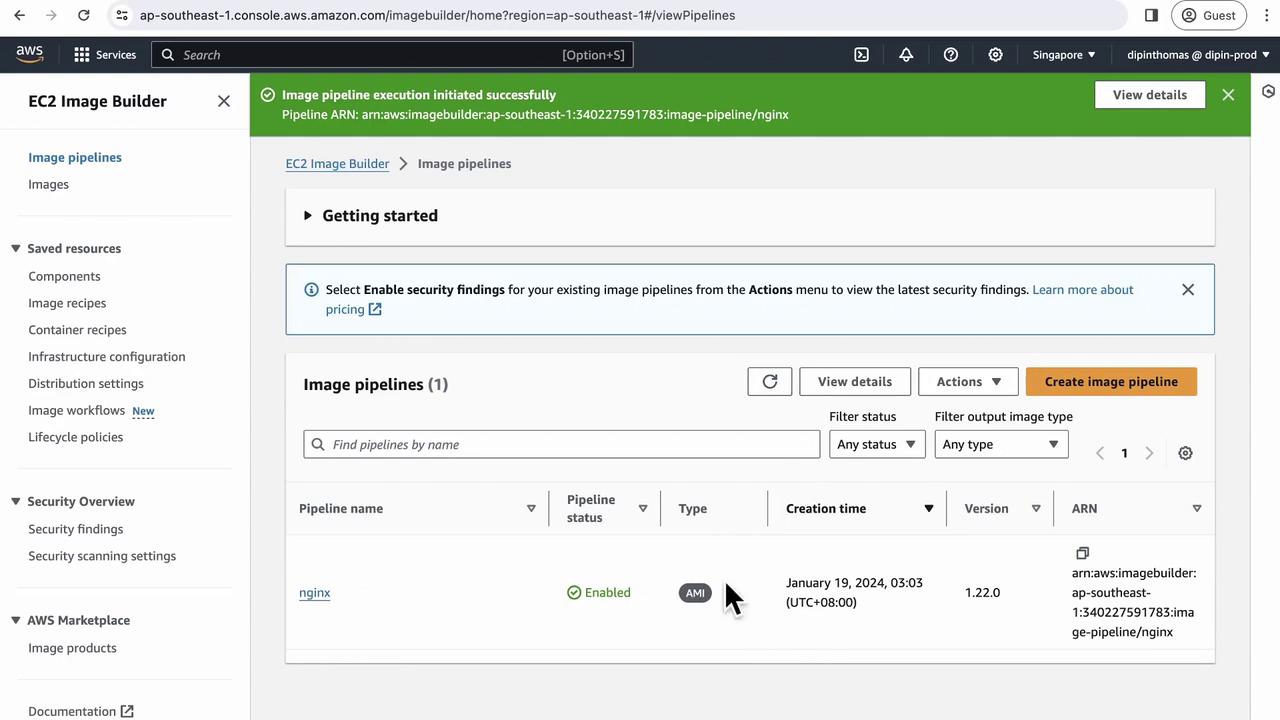Click the Enabled status of nginx
The width and height of the screenshot is (1280, 720).
click(599, 593)
